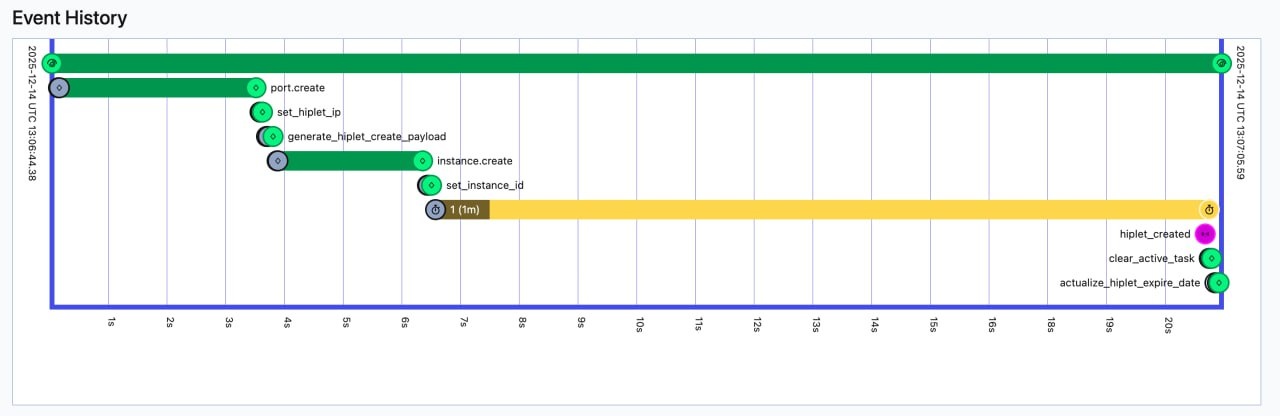Click the workflow completed icon at top right

pyautogui.click(x=1221, y=63)
